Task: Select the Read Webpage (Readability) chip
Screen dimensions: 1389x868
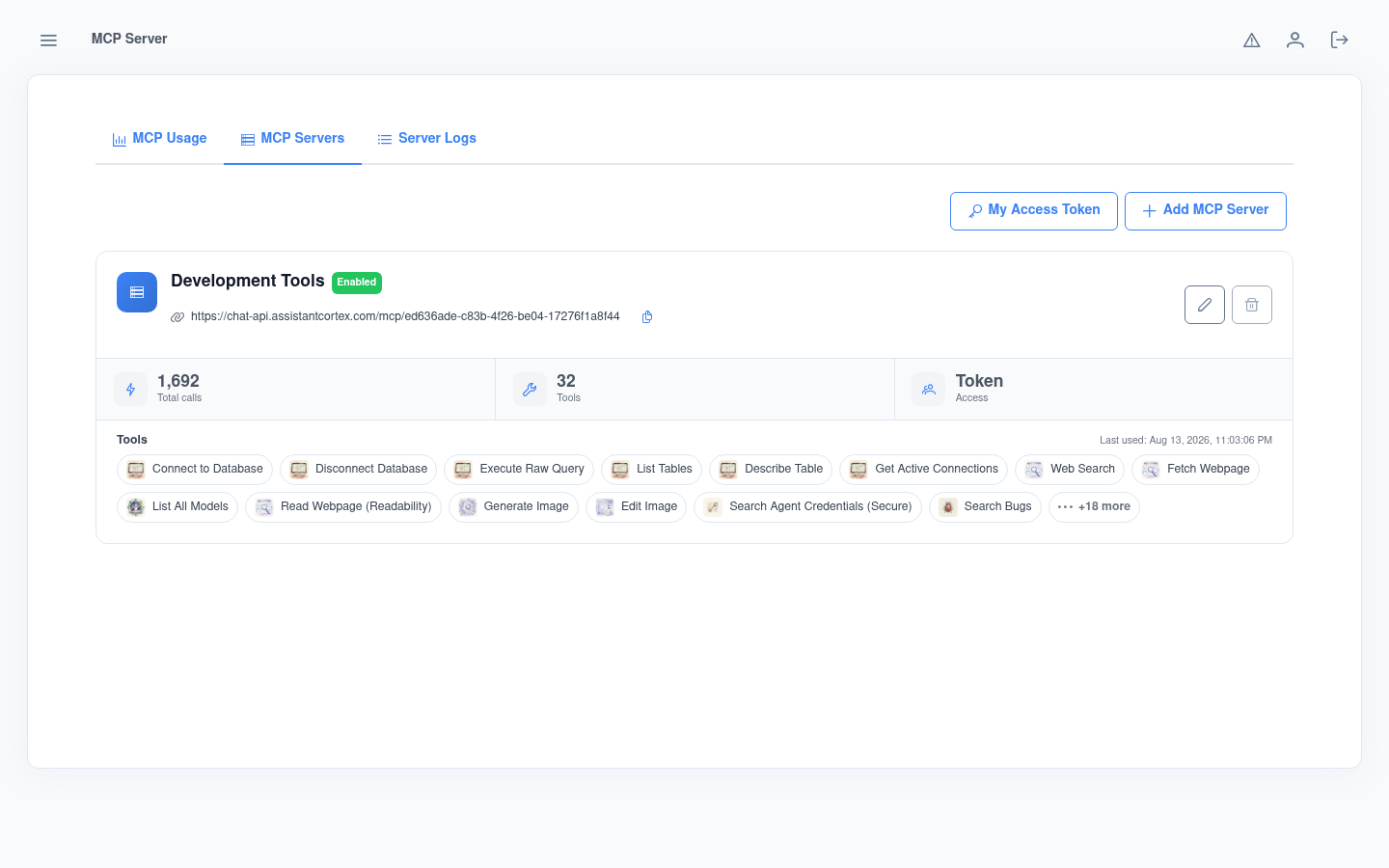Action: coord(343,507)
